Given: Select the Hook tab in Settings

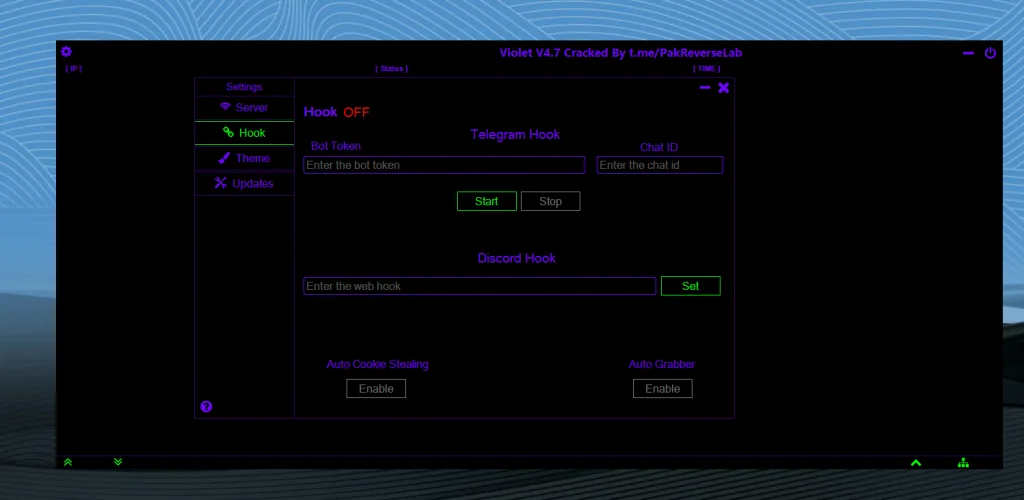Looking at the screenshot, I should (x=244, y=133).
